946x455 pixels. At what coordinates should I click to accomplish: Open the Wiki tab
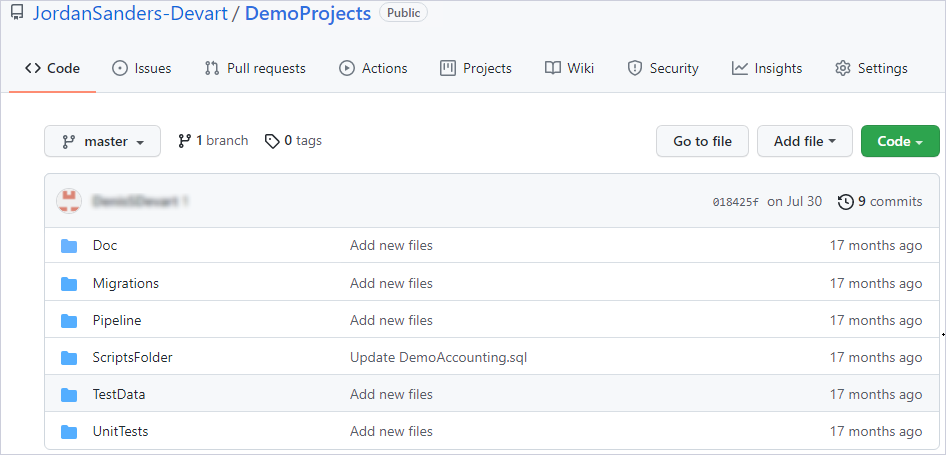tap(570, 68)
